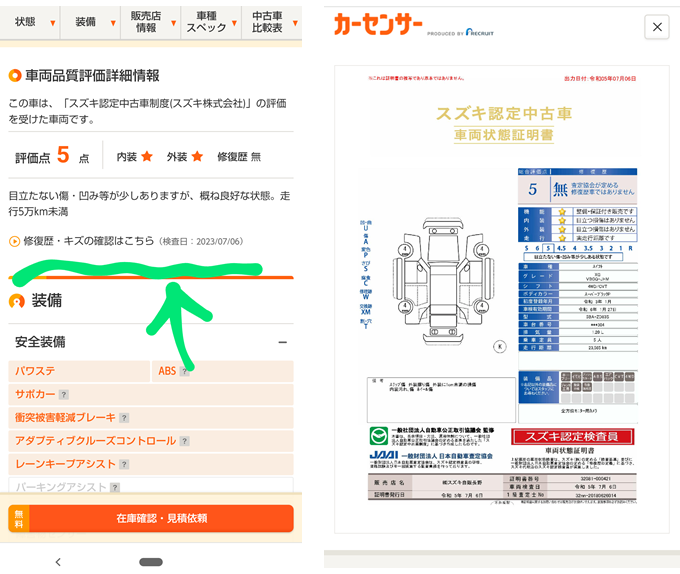Tap the Android back arrow
Image resolution: width=680 pixels, height=574 pixels.
coord(58,562)
